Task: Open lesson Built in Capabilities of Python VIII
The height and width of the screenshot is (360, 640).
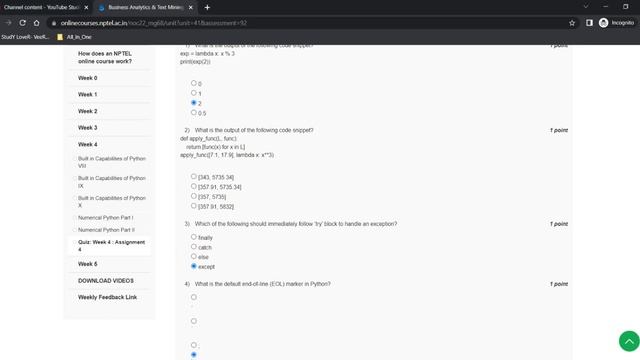Action: [x=112, y=162]
